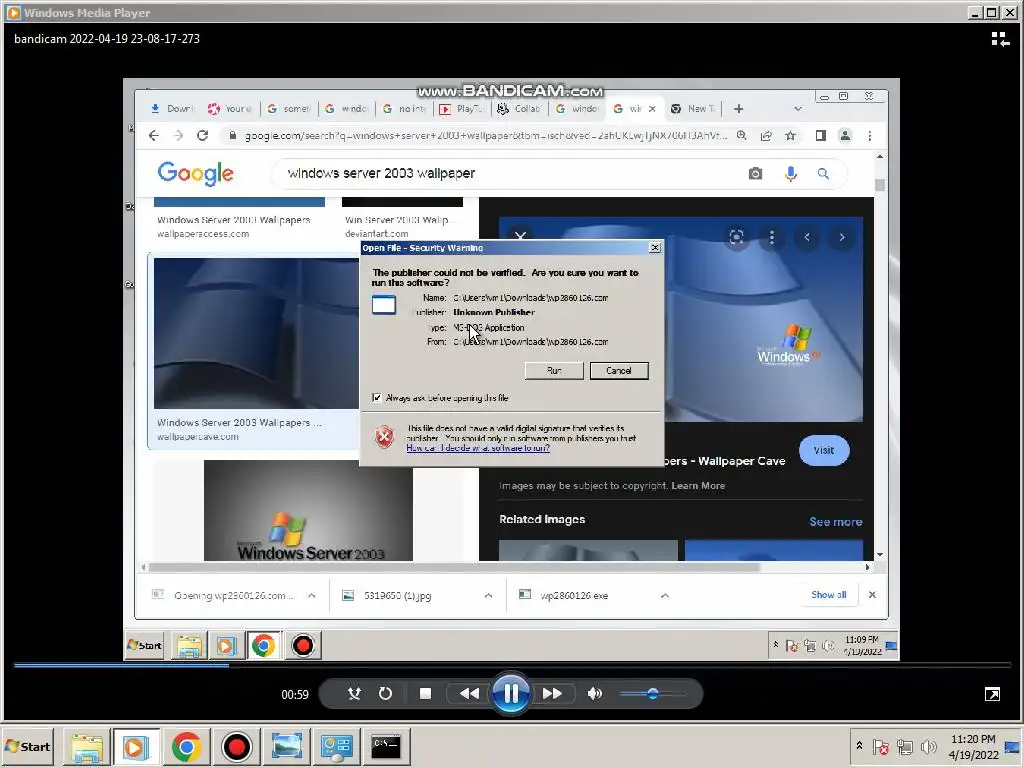Open How can I decide software link
The width and height of the screenshot is (1024, 768).
(477, 448)
